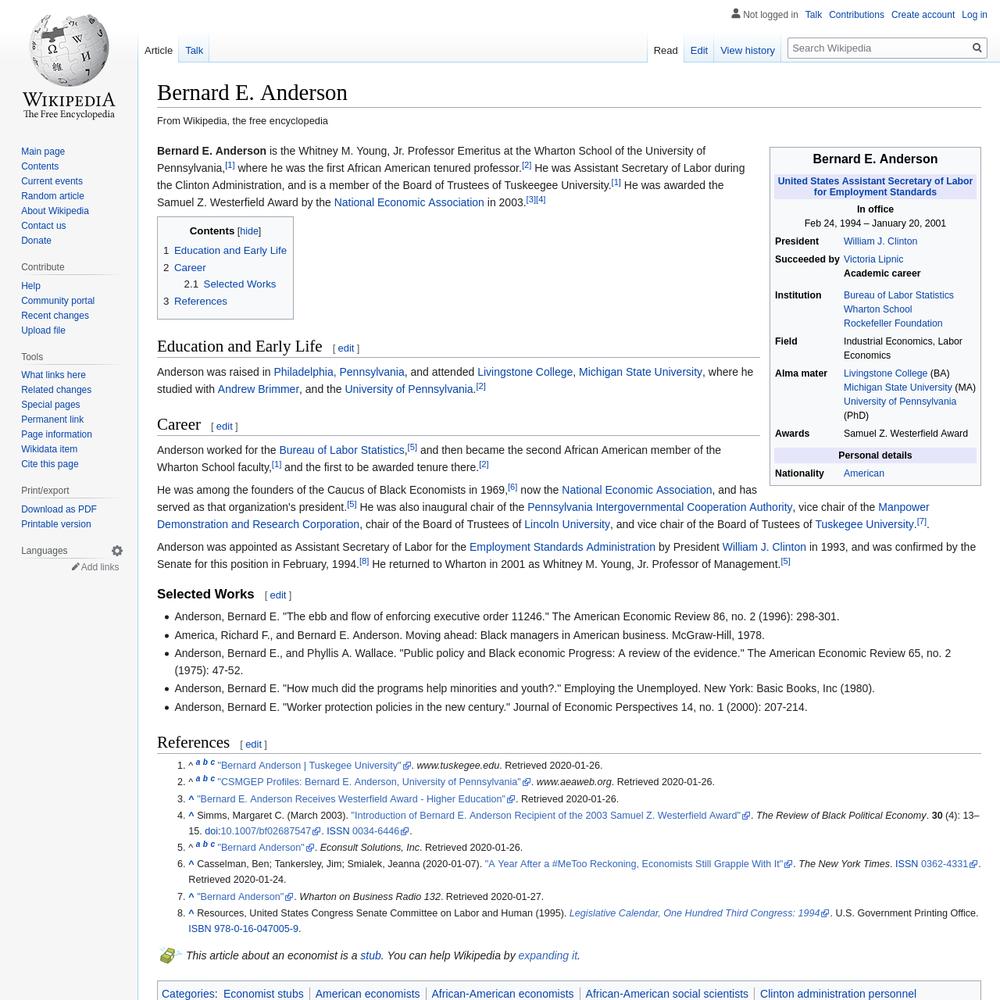Select the Read tab

(665, 50)
